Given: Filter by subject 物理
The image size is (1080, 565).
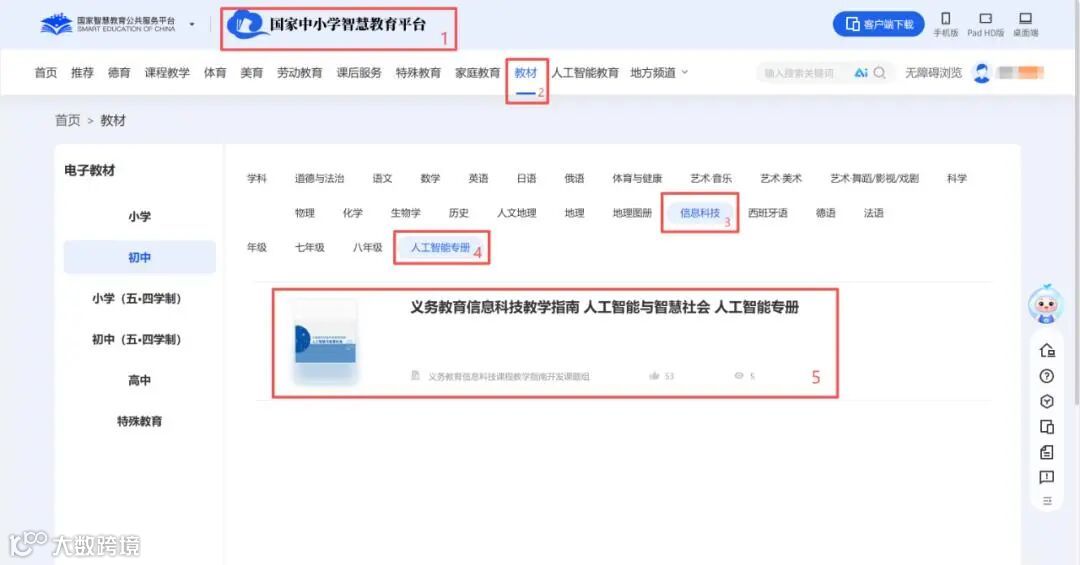Looking at the screenshot, I should coord(305,213).
